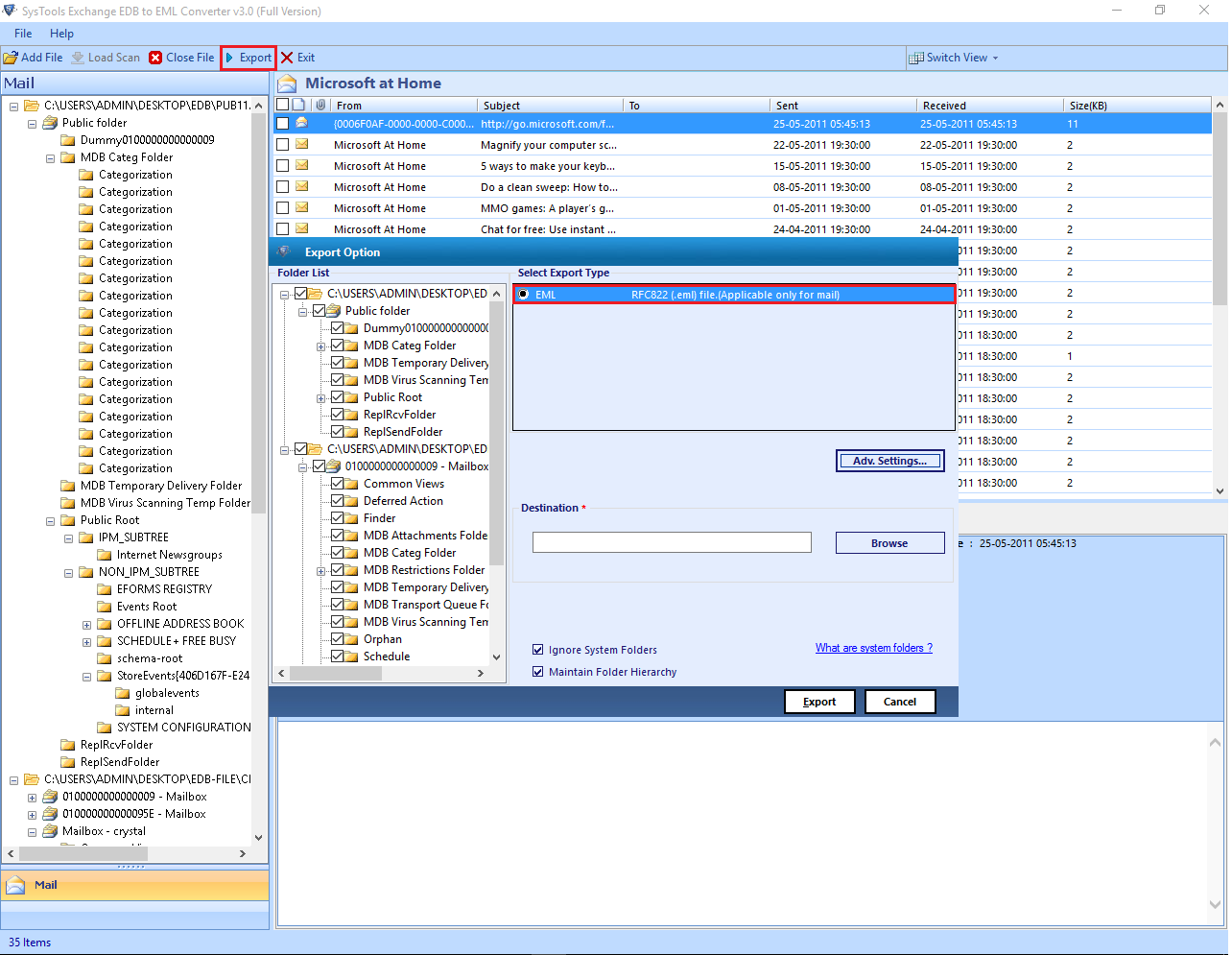Click the Close File toolbar button

pyautogui.click(x=181, y=58)
